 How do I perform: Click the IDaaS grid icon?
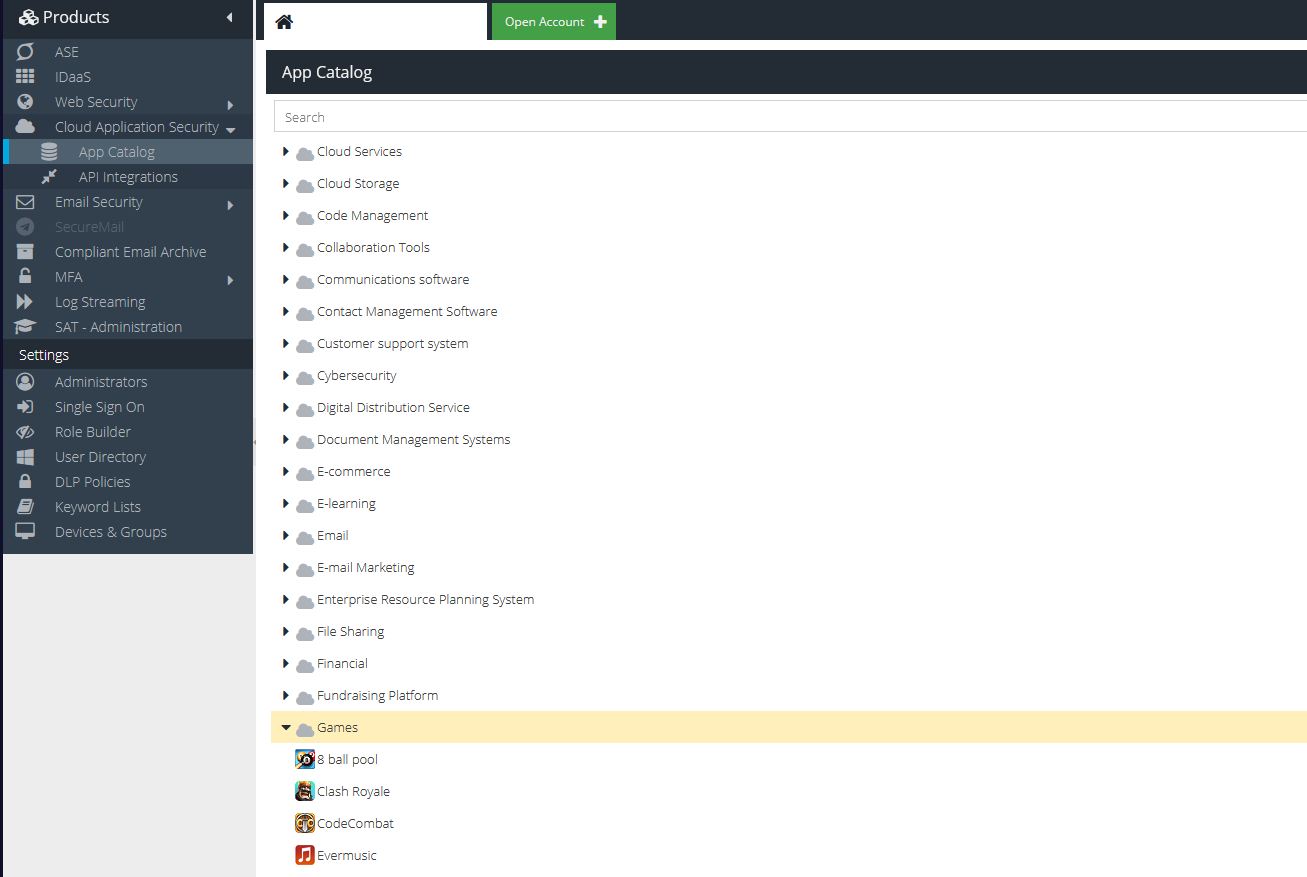point(25,77)
